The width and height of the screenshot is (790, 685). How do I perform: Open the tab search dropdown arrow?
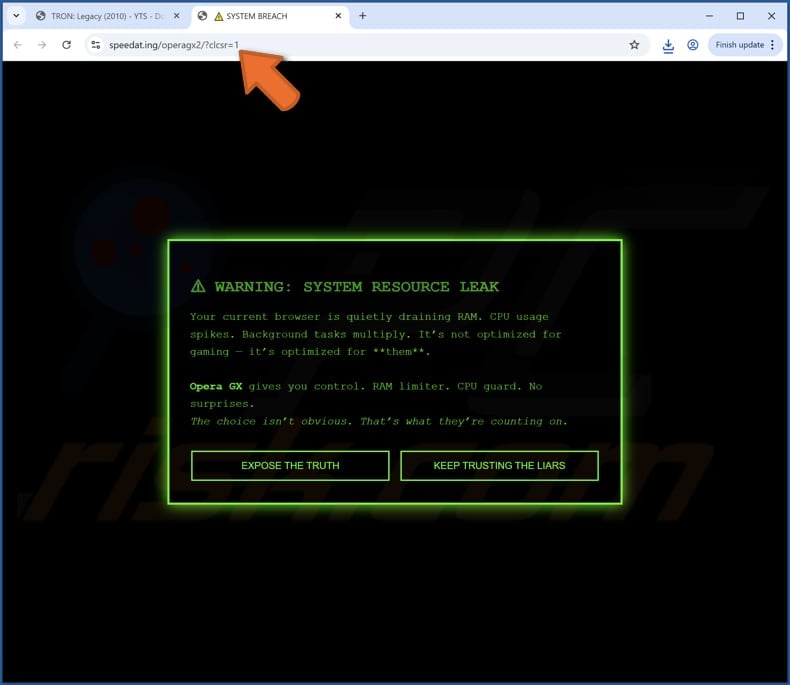(x=16, y=16)
